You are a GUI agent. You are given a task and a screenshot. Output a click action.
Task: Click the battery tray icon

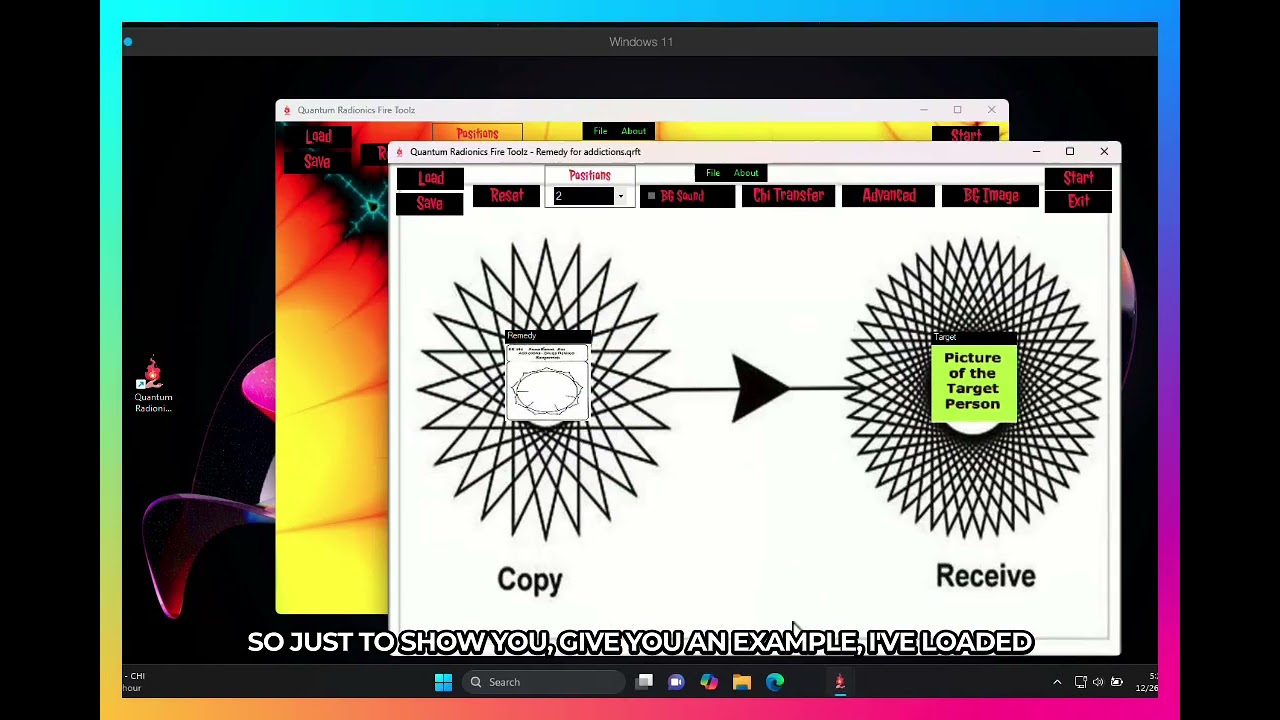(x=1117, y=682)
